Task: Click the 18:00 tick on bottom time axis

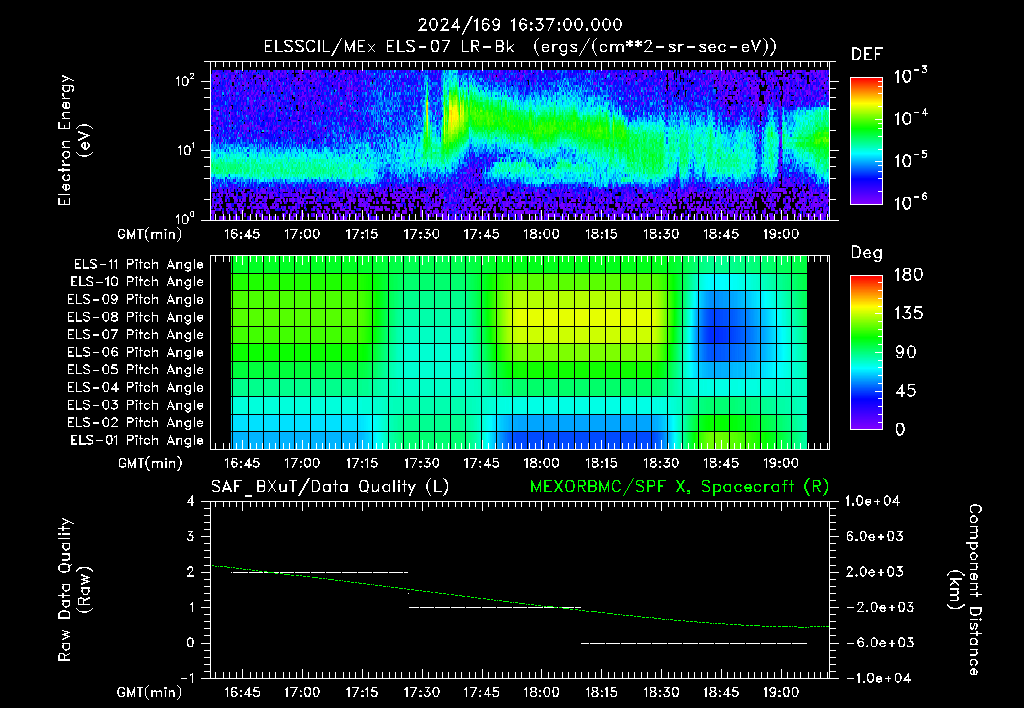Action: tap(541, 692)
